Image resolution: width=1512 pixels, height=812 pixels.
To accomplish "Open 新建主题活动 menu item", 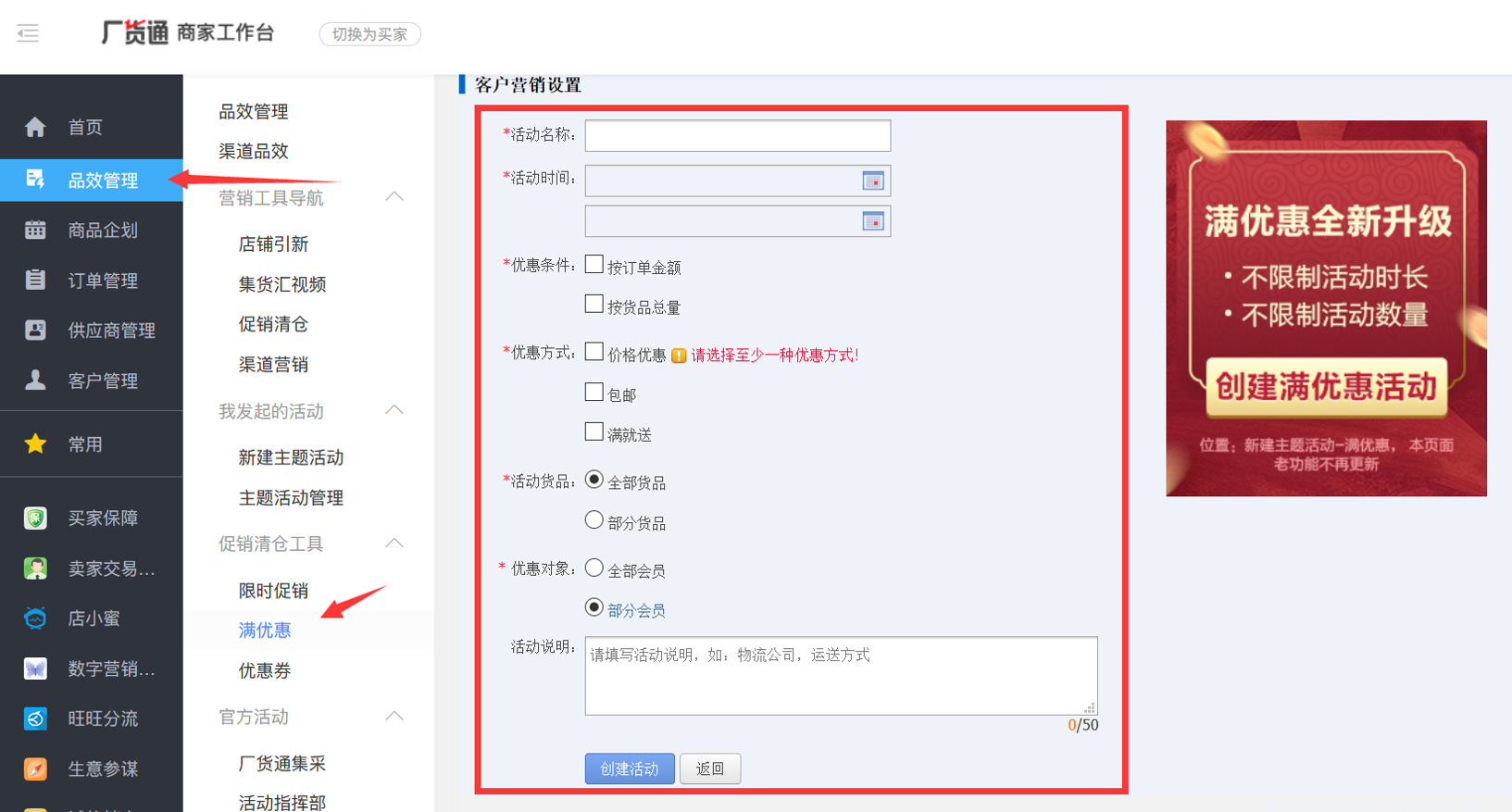I will point(291,457).
